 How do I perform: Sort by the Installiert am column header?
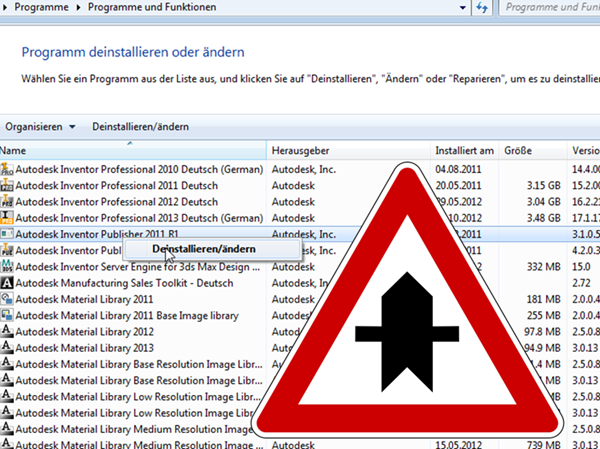465,150
